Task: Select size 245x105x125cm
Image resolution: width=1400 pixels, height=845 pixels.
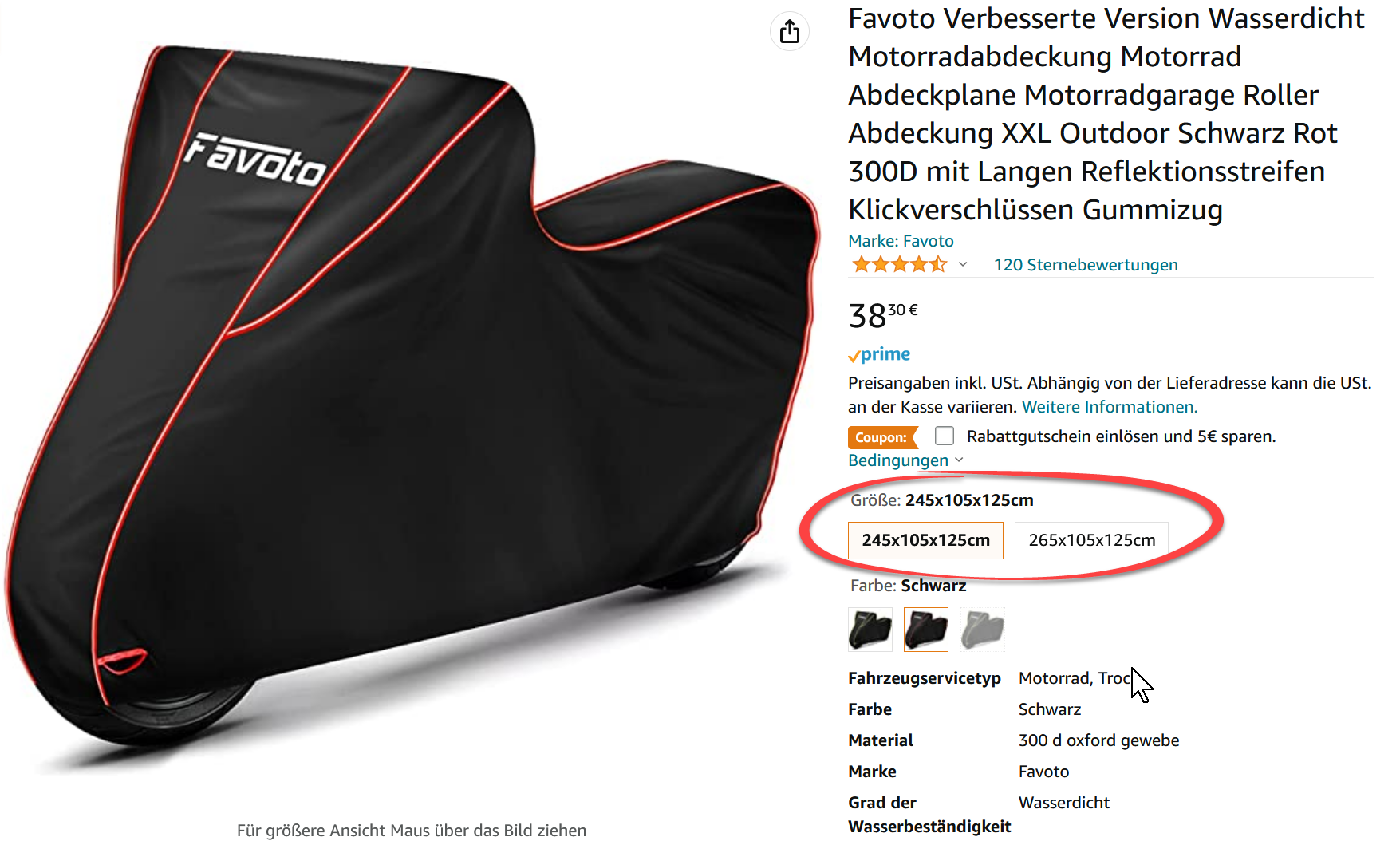Action: [x=925, y=540]
